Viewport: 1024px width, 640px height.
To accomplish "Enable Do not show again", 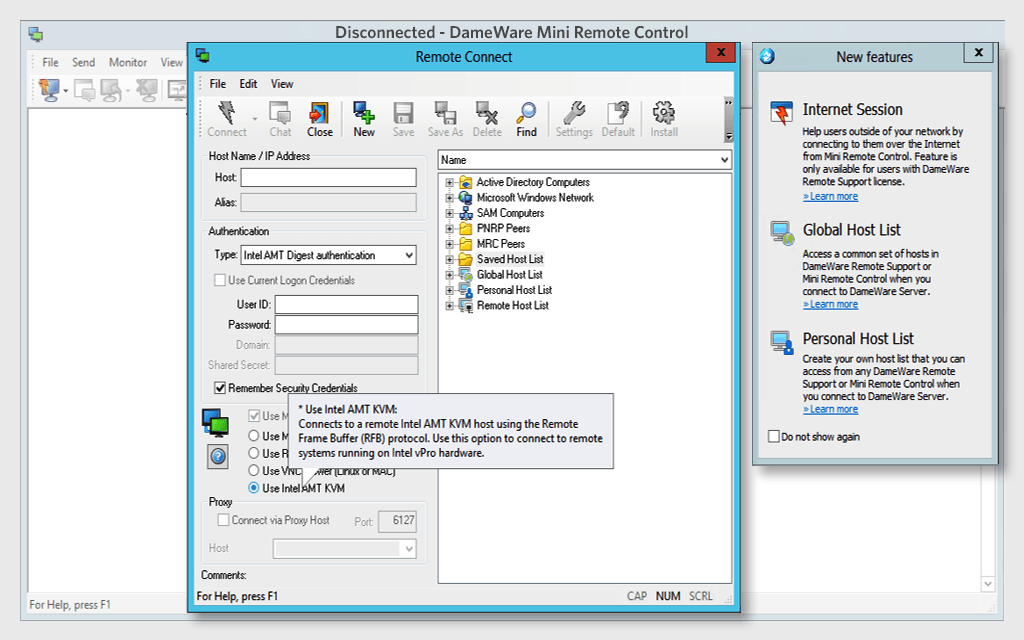I will point(772,436).
